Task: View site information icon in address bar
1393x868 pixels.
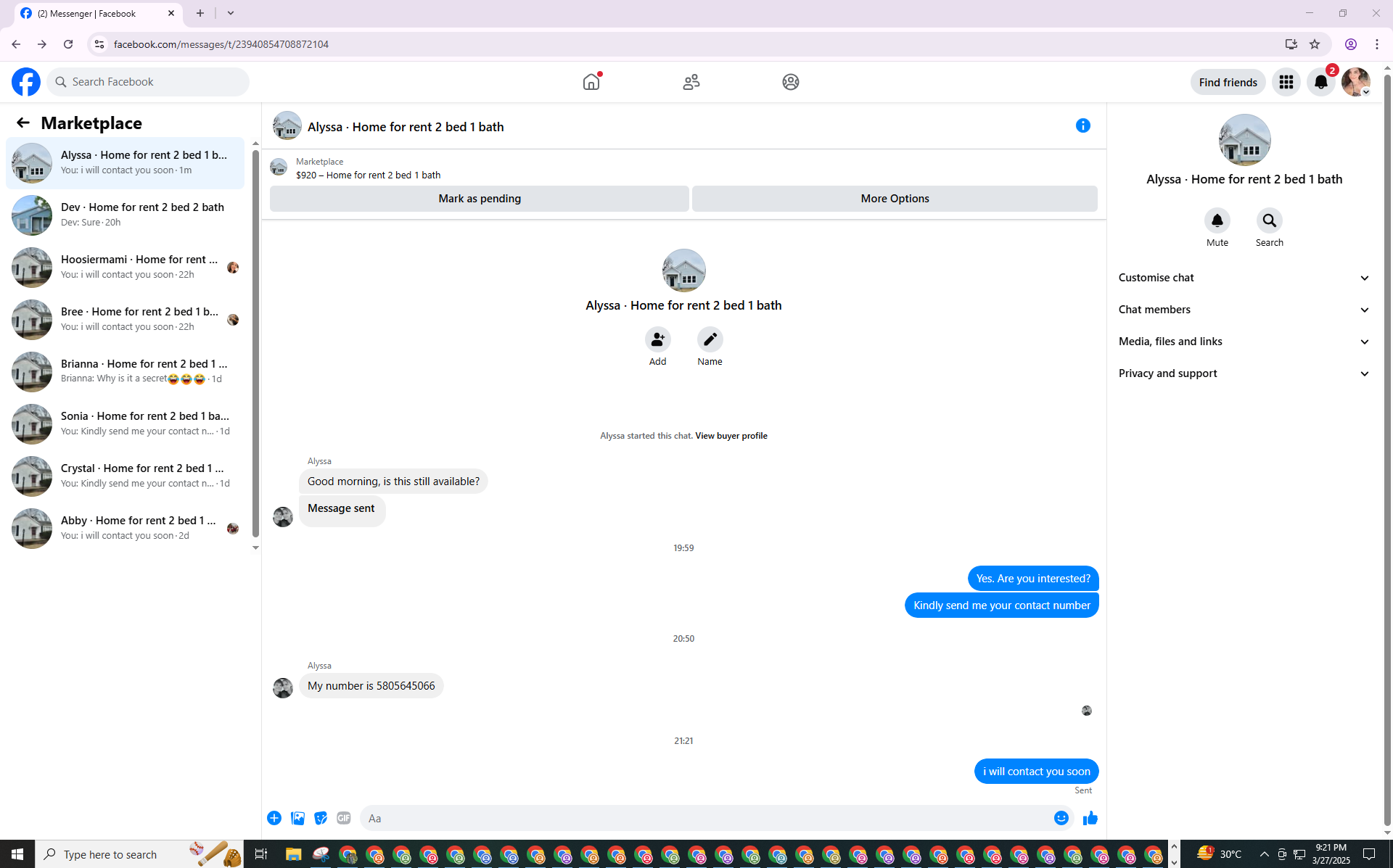Action: (x=99, y=44)
